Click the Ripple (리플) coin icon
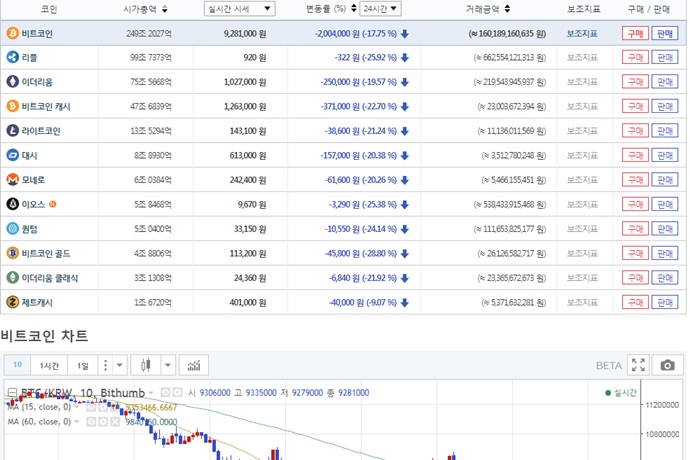The width and height of the screenshot is (690, 460). [12, 57]
